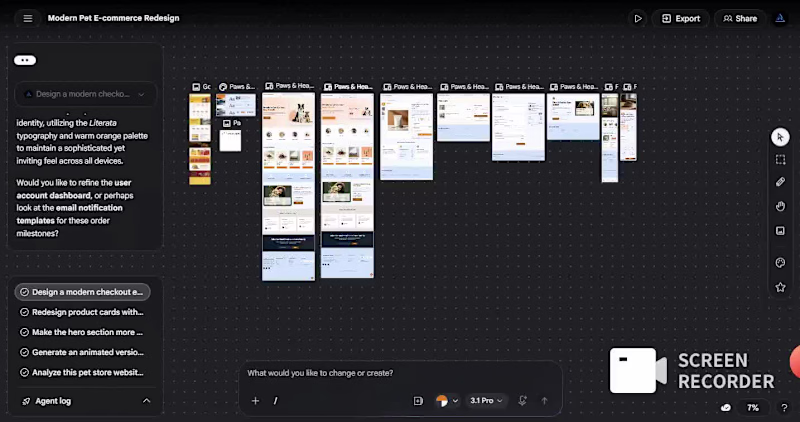
Task: Select the 'Generate an animated versio...' task
Action: [82, 352]
